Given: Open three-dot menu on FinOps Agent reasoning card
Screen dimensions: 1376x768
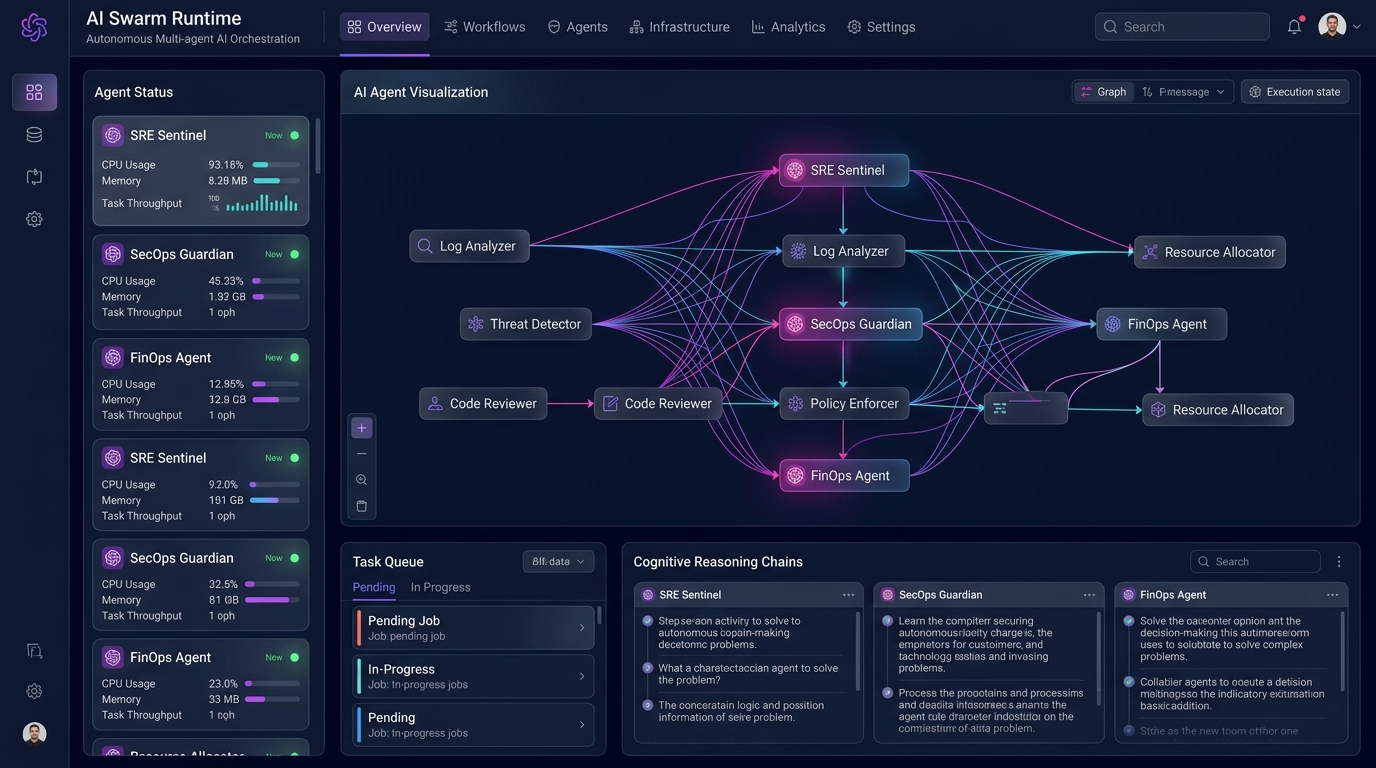Looking at the screenshot, I should [1332, 595].
